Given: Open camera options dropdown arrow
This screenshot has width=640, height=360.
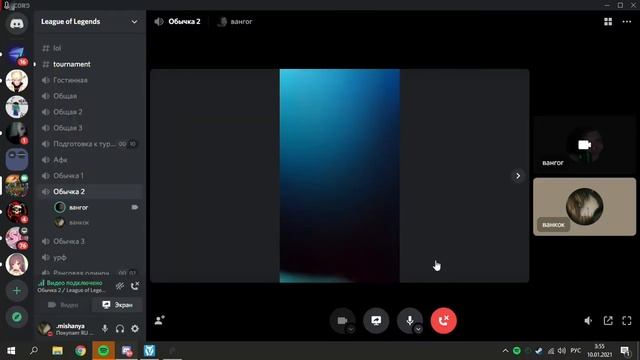Looking at the screenshot, I should pyautogui.click(x=351, y=329).
